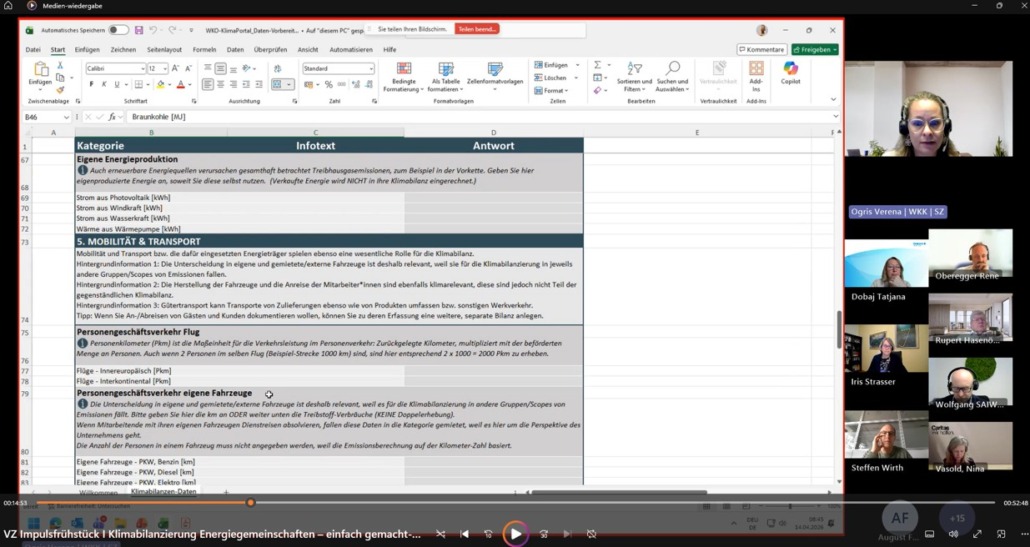The width and height of the screenshot is (1030, 547).
Task: Toggle shuffle playback in the media player
Action: point(440,534)
